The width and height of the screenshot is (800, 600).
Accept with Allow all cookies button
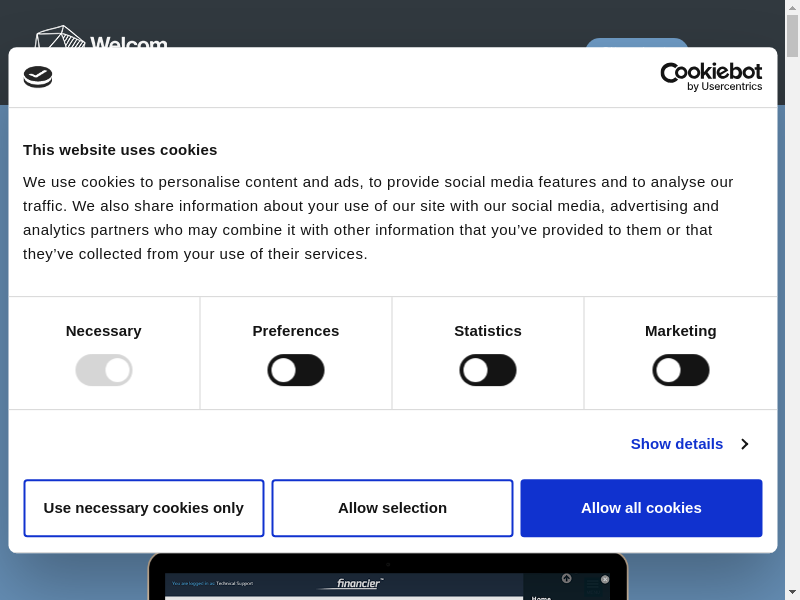641,508
